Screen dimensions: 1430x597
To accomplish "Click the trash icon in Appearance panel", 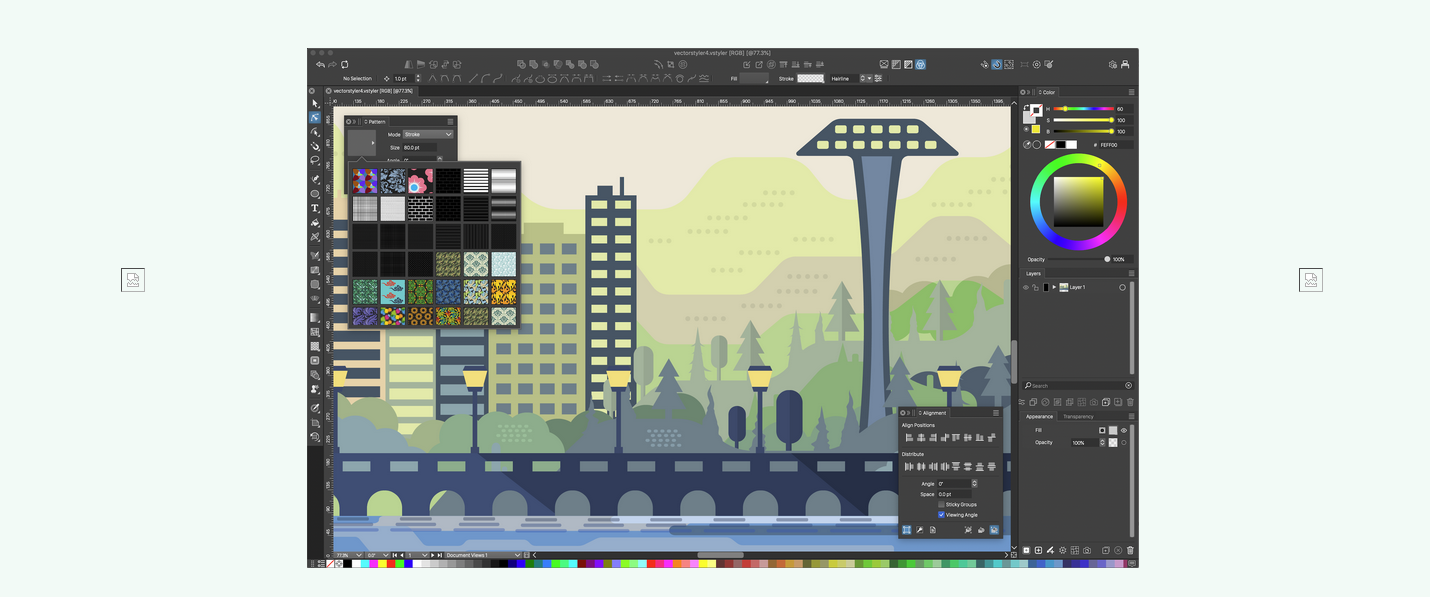I will 1130,550.
